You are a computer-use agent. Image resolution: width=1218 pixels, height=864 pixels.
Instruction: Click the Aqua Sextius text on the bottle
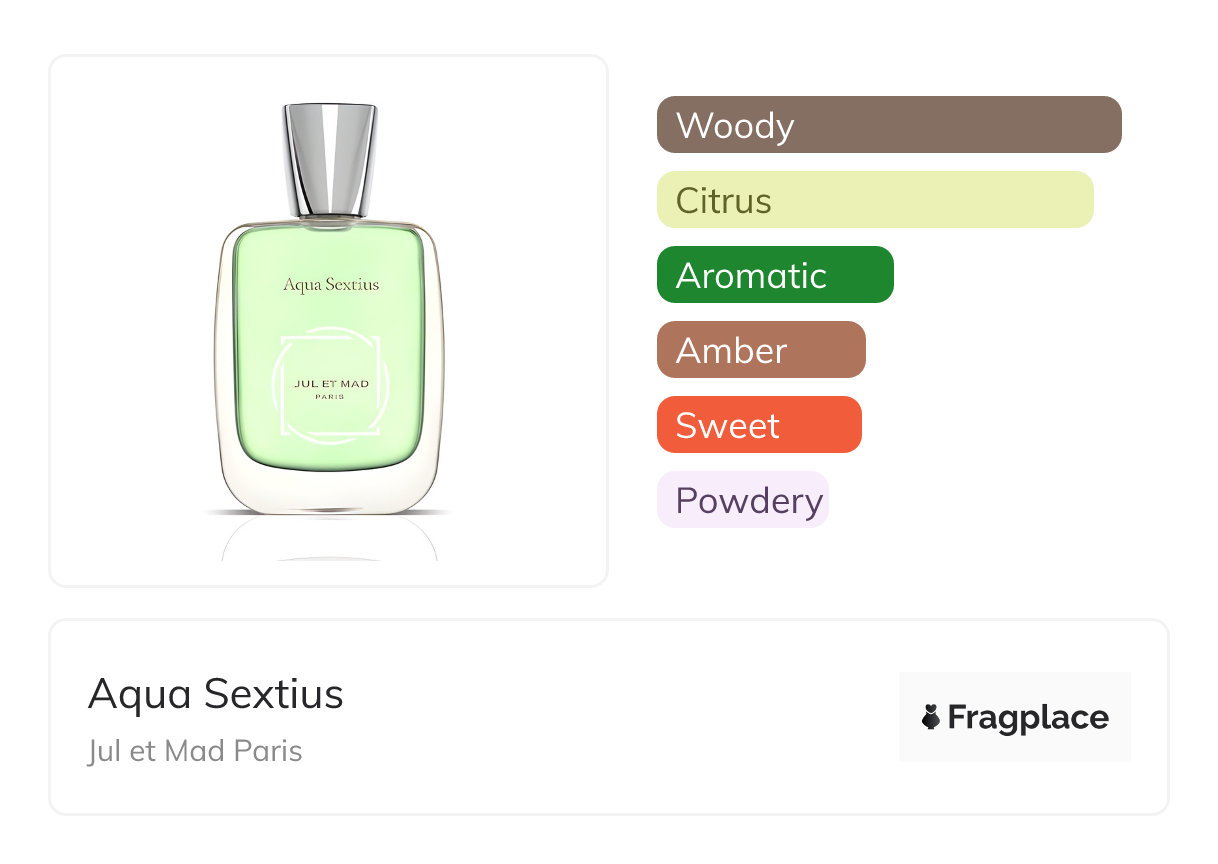(331, 285)
